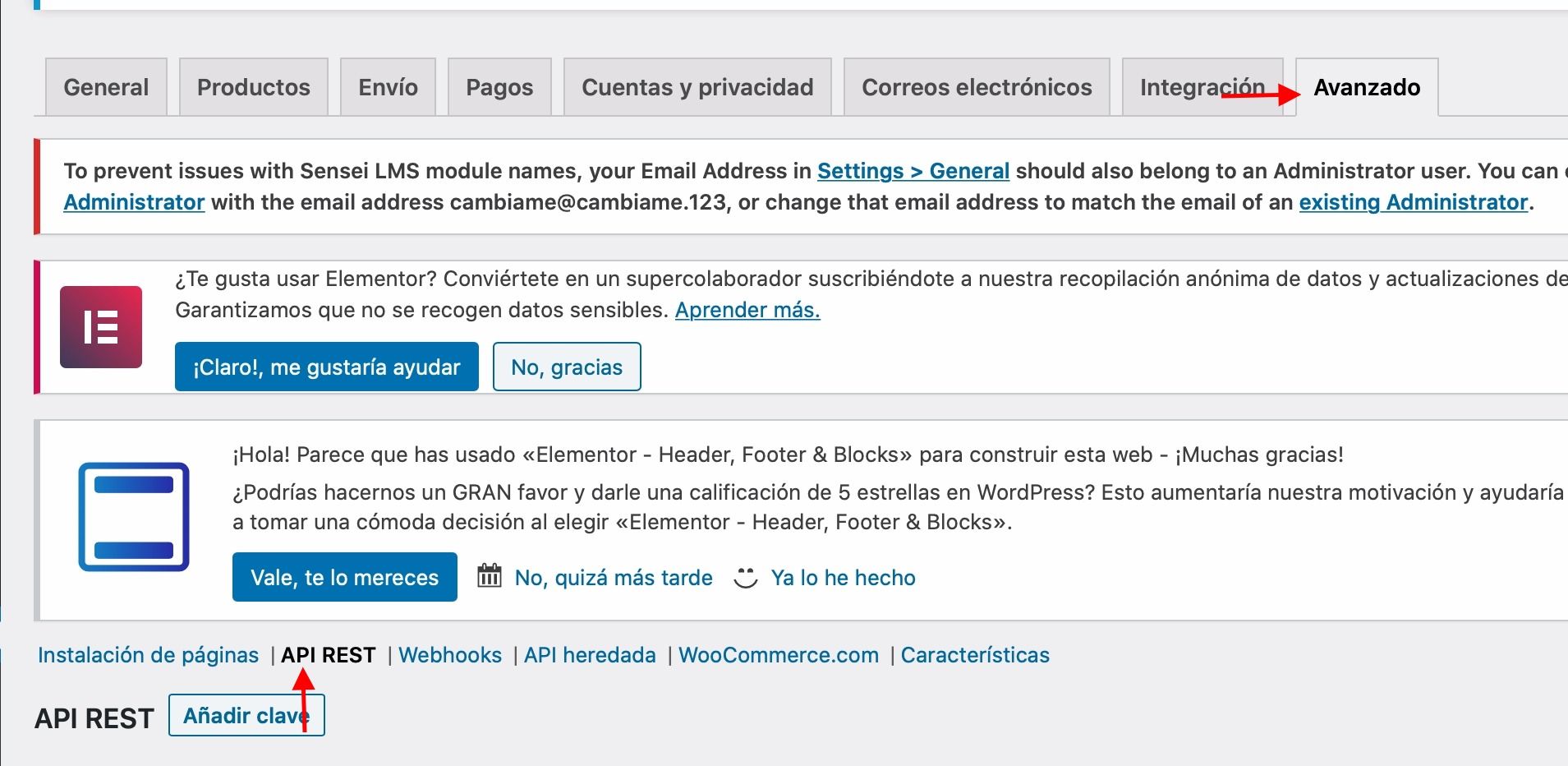Viewport: 1568px width, 766px height.
Task: Open the Webhooks subsection
Action: point(450,655)
